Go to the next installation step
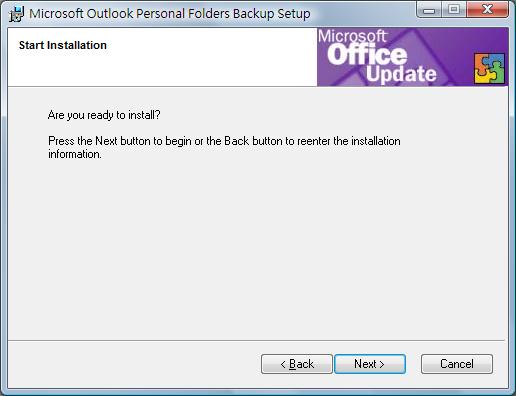 click(370, 364)
